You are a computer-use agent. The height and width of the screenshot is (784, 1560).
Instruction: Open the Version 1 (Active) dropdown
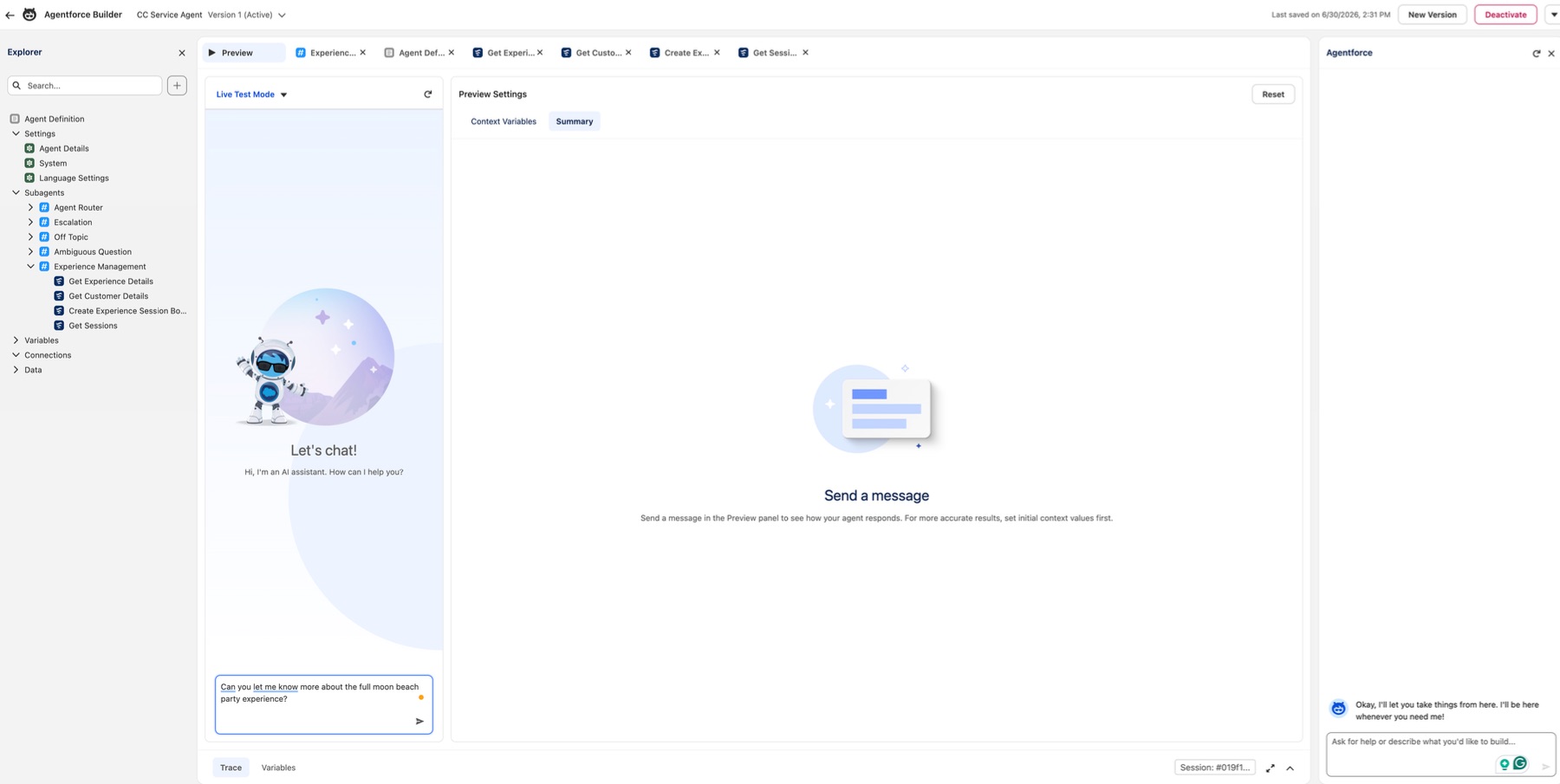click(x=247, y=15)
